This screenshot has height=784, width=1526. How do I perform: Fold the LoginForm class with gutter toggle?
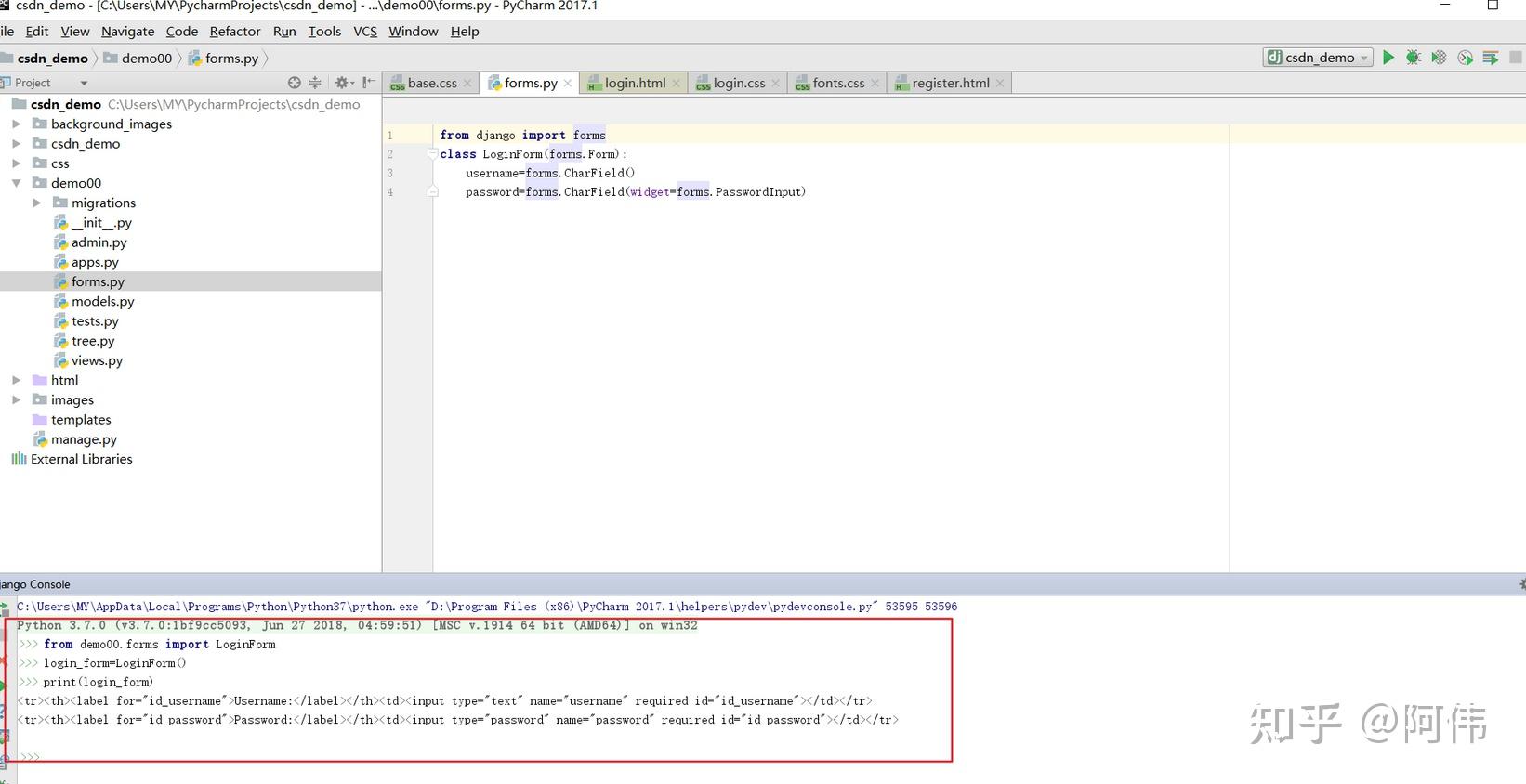(x=432, y=154)
